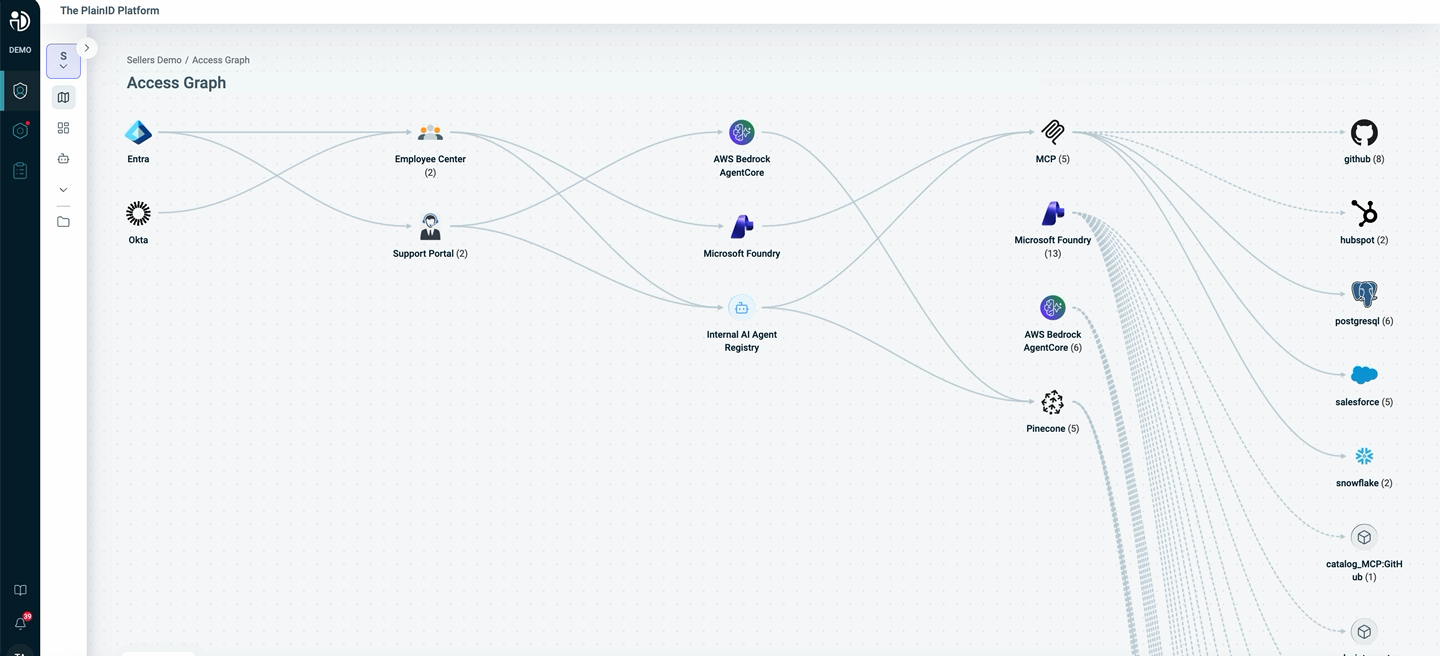Image resolution: width=1440 pixels, height=656 pixels.
Task: Select the Pinecone (5) node icon
Action: (x=1052, y=402)
